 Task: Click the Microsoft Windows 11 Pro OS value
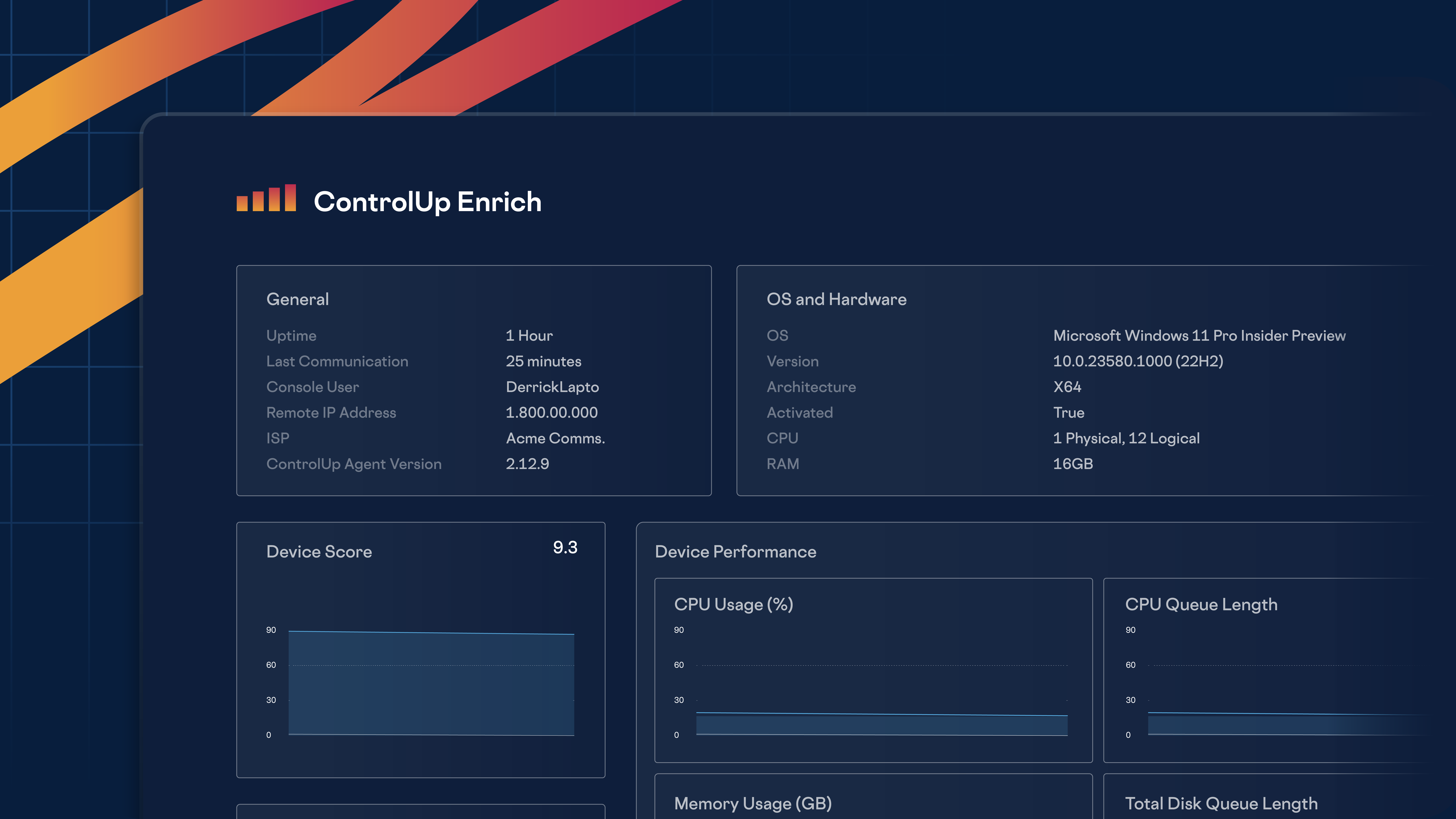click(1199, 336)
